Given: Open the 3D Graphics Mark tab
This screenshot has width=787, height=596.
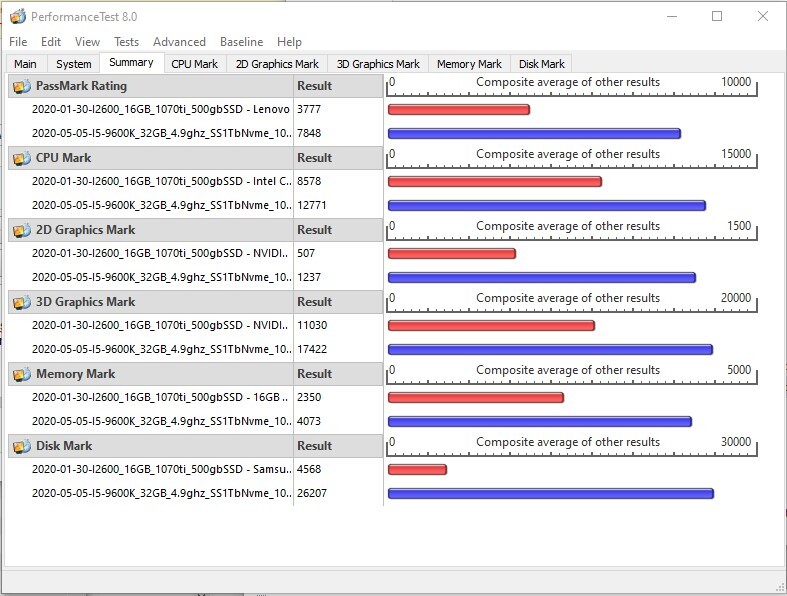Looking at the screenshot, I should click(378, 64).
